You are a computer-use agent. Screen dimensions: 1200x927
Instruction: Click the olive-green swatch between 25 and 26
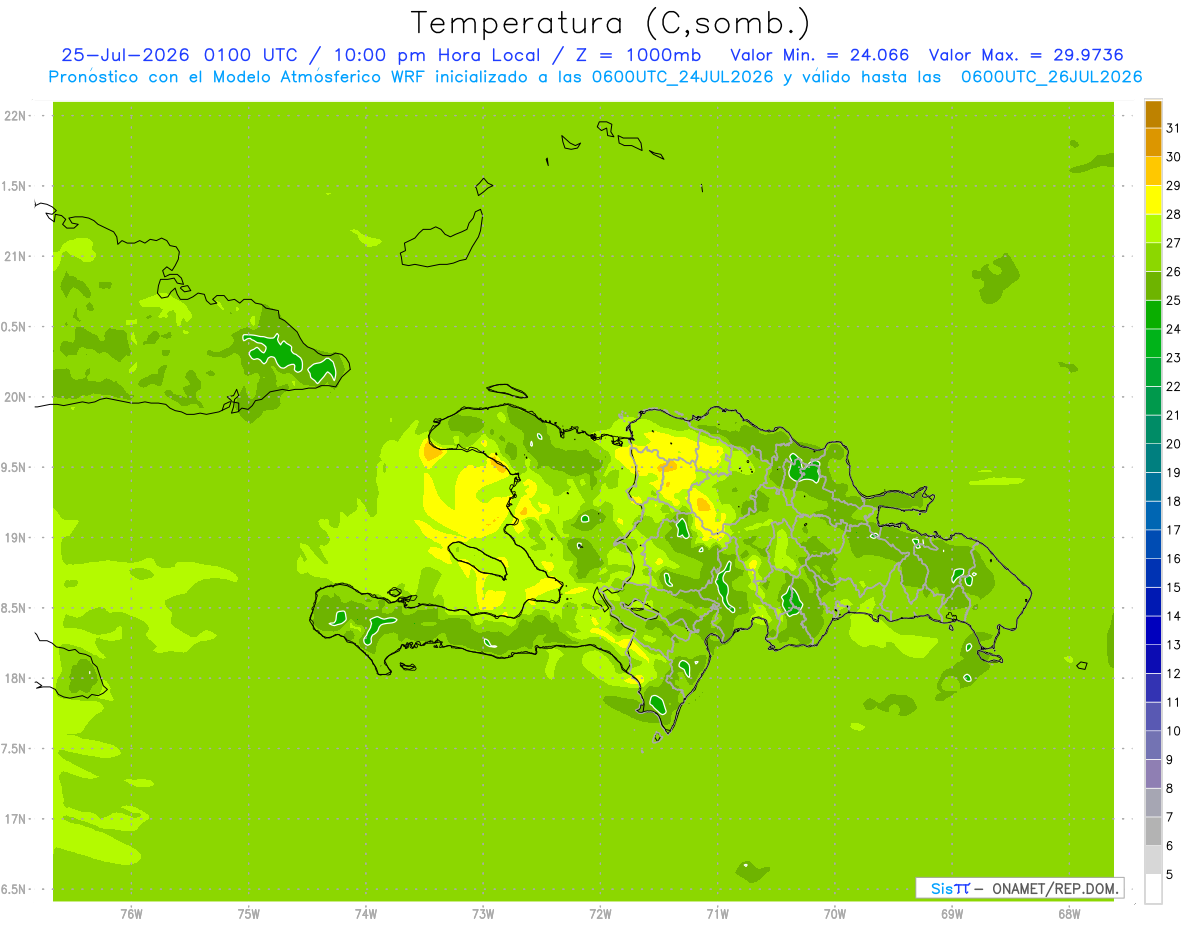click(1153, 286)
